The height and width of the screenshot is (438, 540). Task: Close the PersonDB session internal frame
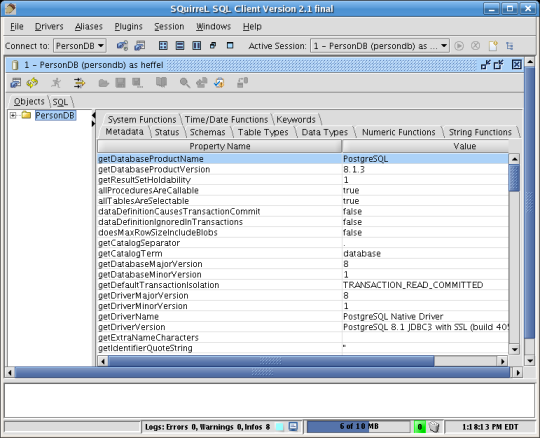(516, 64)
